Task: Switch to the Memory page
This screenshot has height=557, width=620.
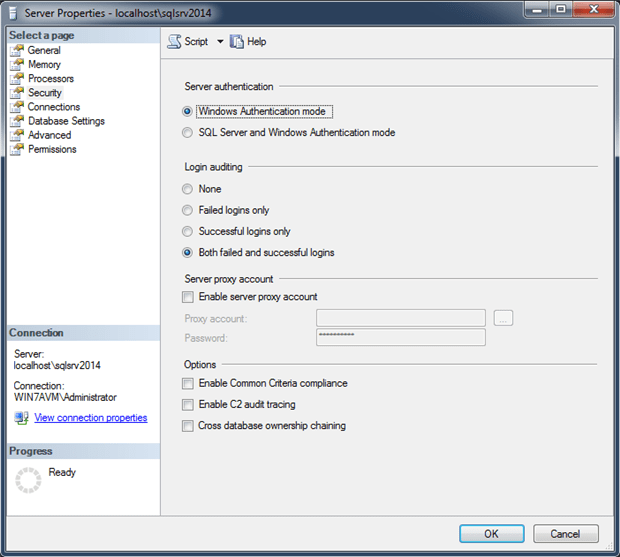Action: 44,64
